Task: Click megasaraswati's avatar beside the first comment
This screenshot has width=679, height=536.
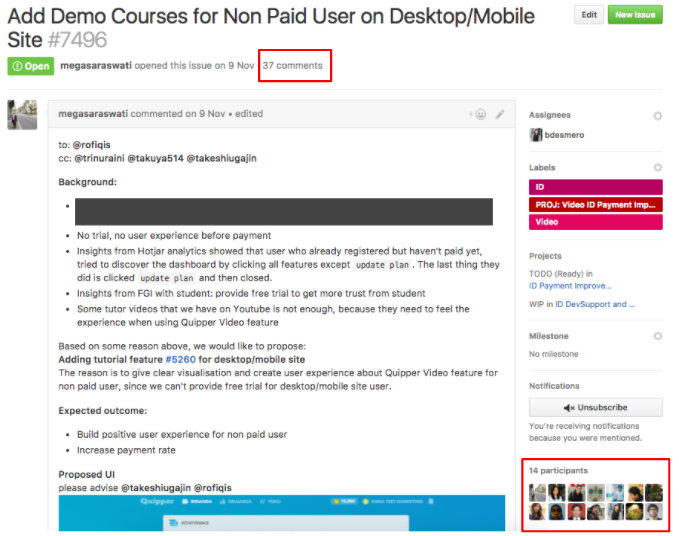Action: point(22,115)
